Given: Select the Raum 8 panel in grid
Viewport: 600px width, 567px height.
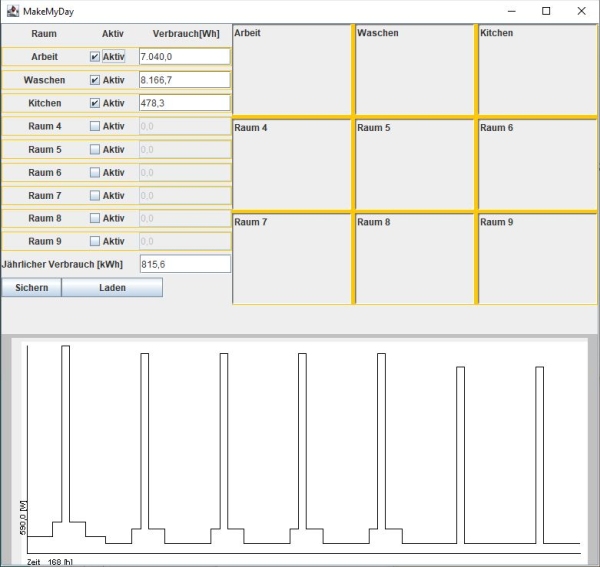Looking at the screenshot, I should (415, 259).
